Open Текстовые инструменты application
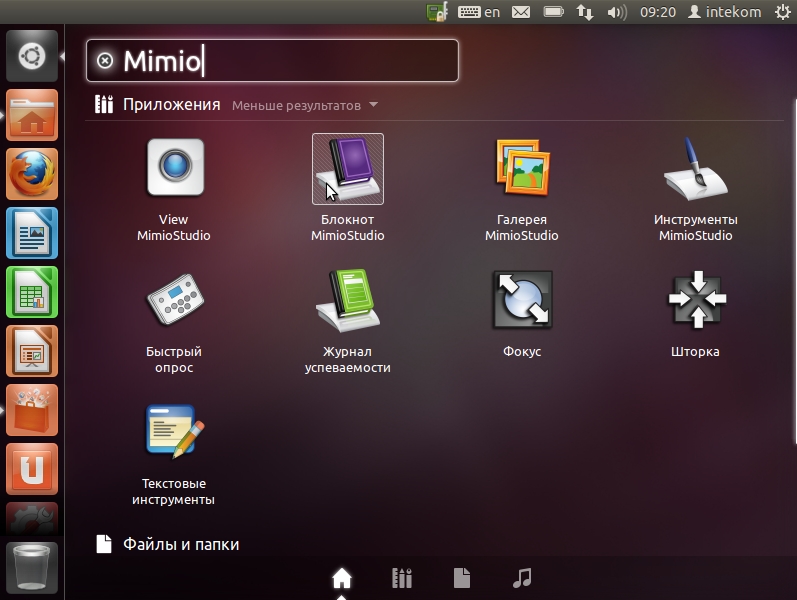 click(x=174, y=454)
